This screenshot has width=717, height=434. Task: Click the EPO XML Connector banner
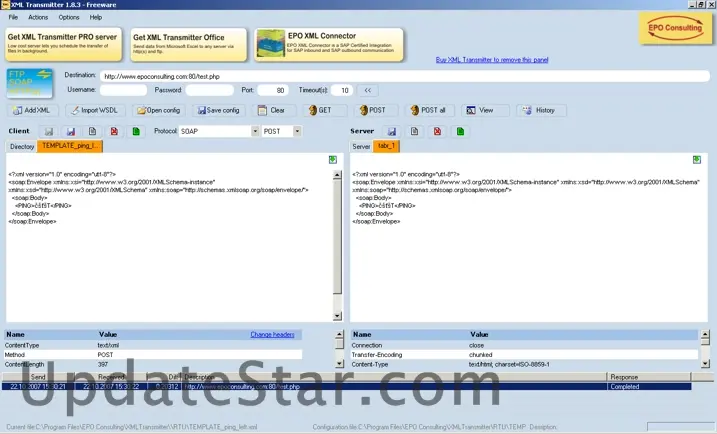coord(329,44)
